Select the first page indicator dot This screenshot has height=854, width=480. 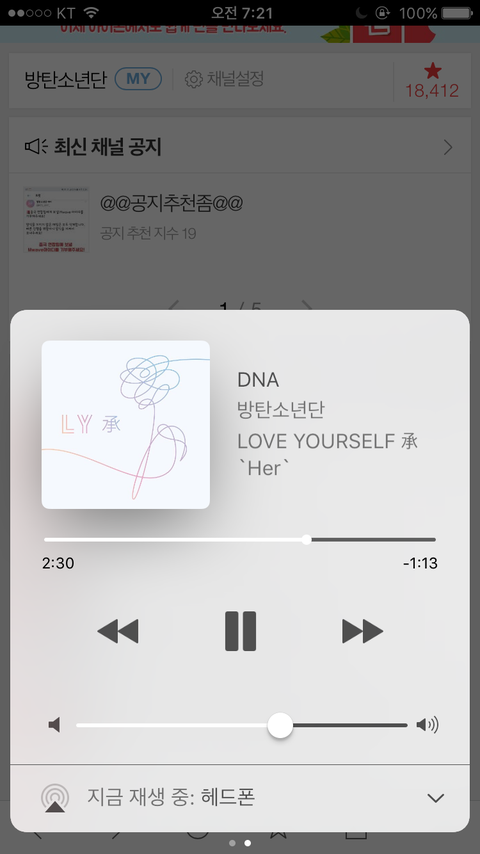click(x=232, y=843)
